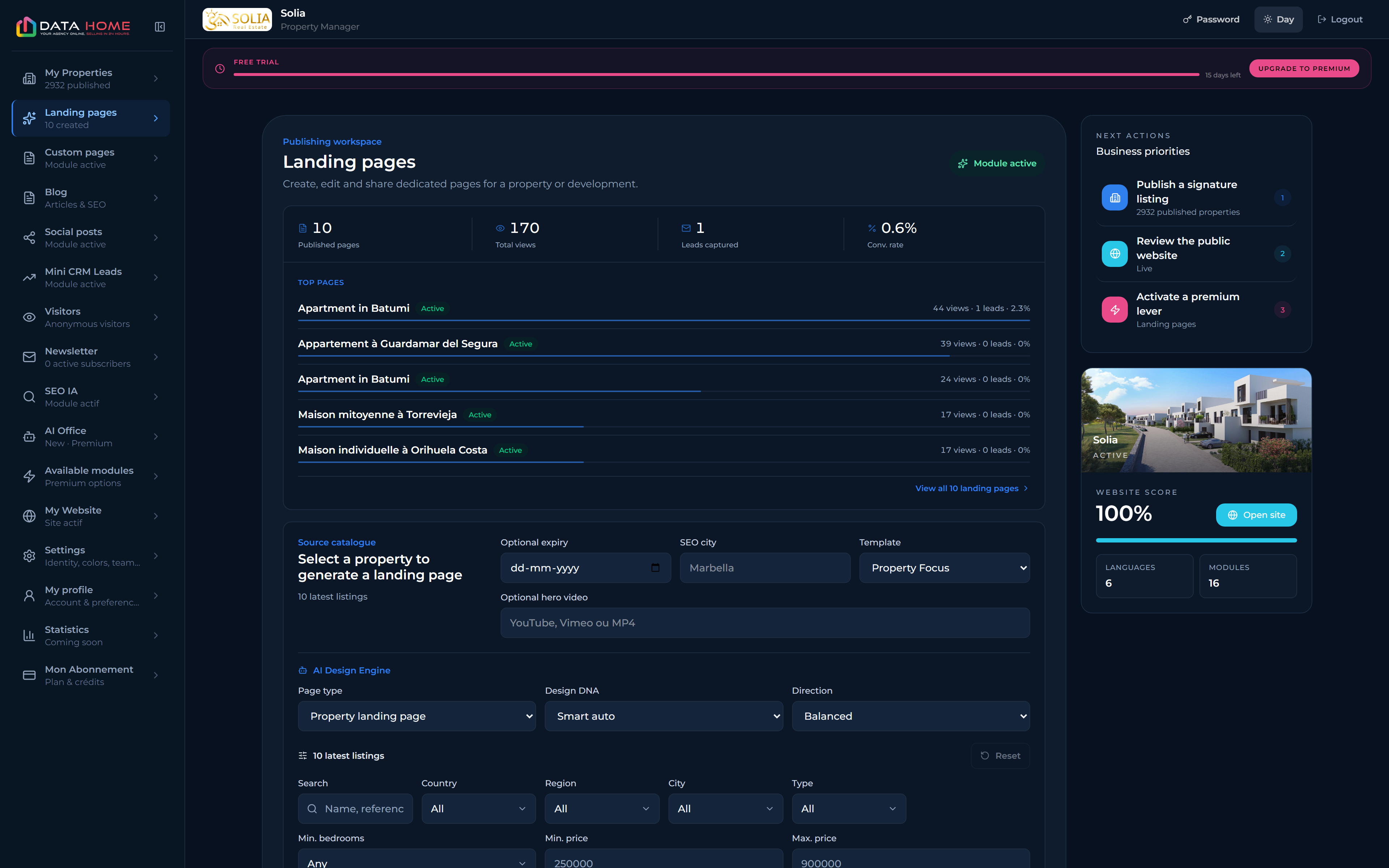The image size is (1389, 868).
Task: Click Upgrade to Premium button
Action: [1304, 68]
